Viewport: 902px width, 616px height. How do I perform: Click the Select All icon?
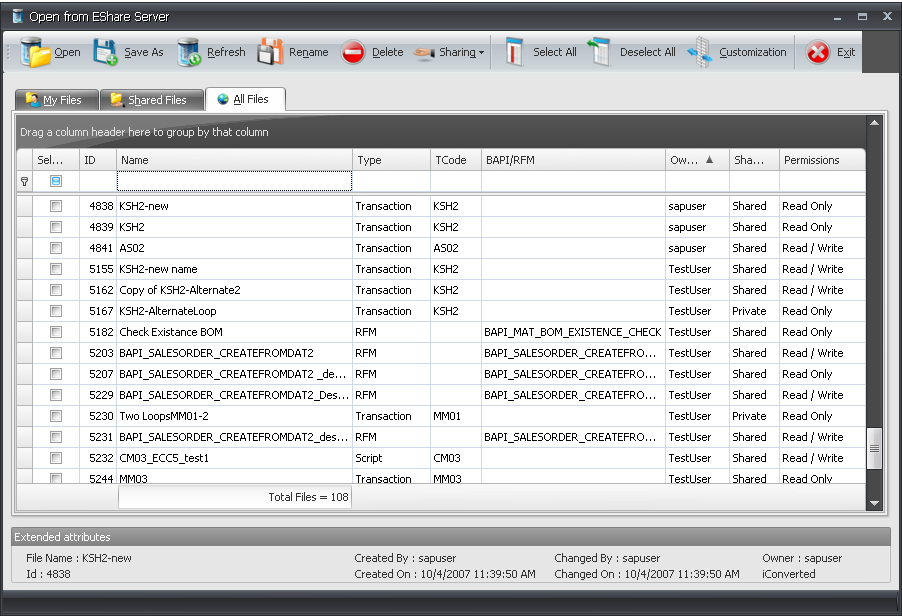[514, 52]
